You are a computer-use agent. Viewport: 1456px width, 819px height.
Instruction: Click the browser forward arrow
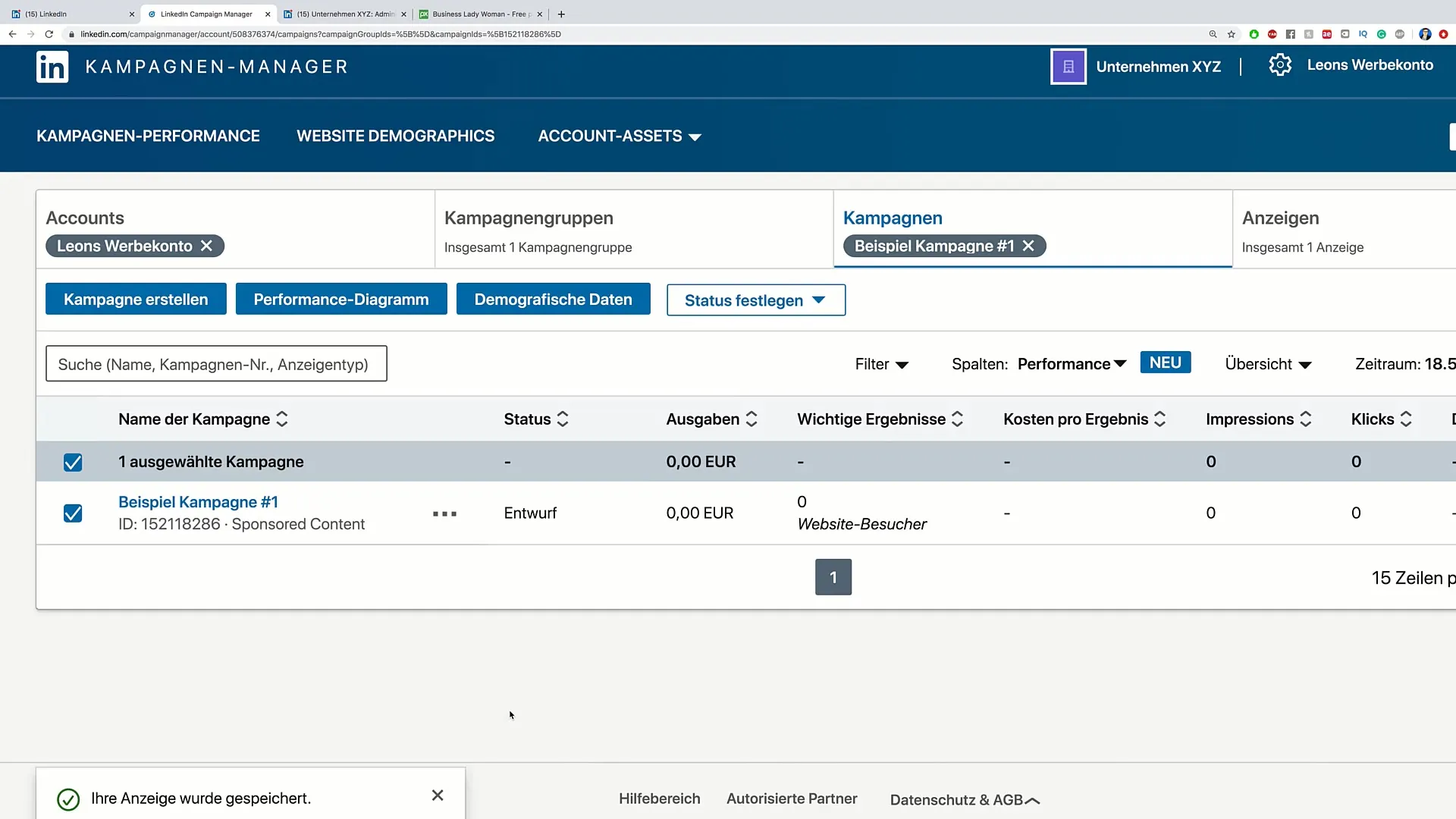(30, 34)
